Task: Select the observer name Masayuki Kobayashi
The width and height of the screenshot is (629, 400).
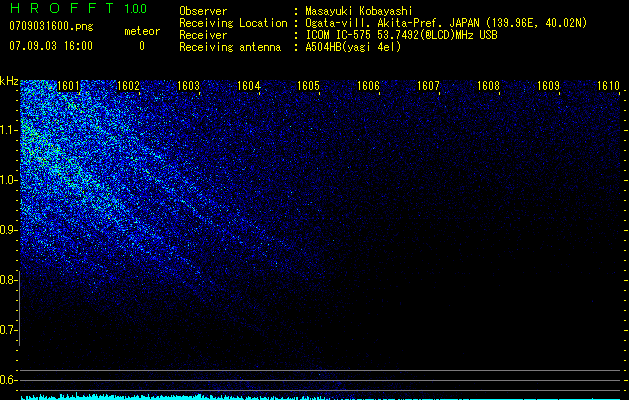Action: (359, 11)
